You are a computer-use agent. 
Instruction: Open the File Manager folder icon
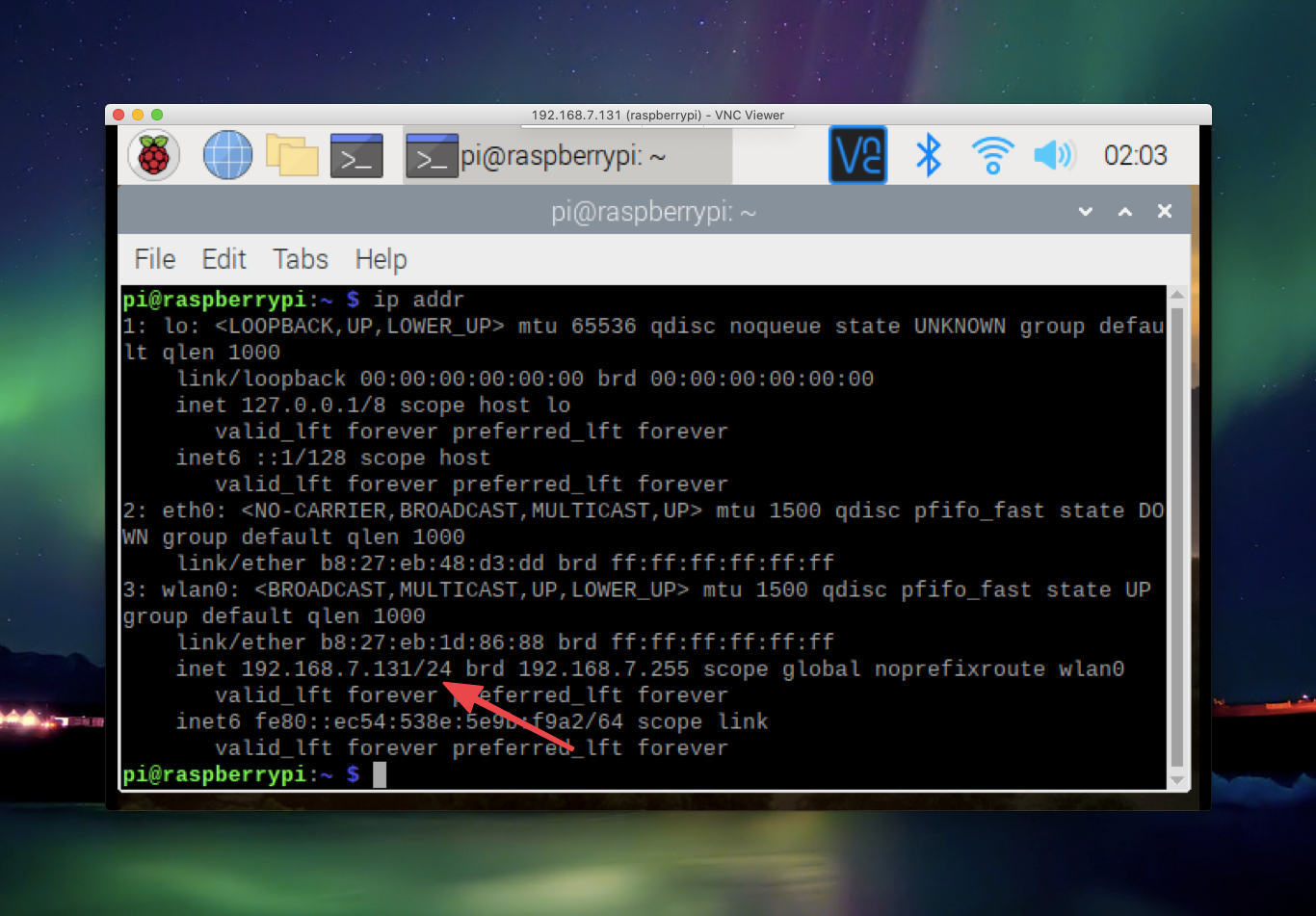click(x=292, y=155)
